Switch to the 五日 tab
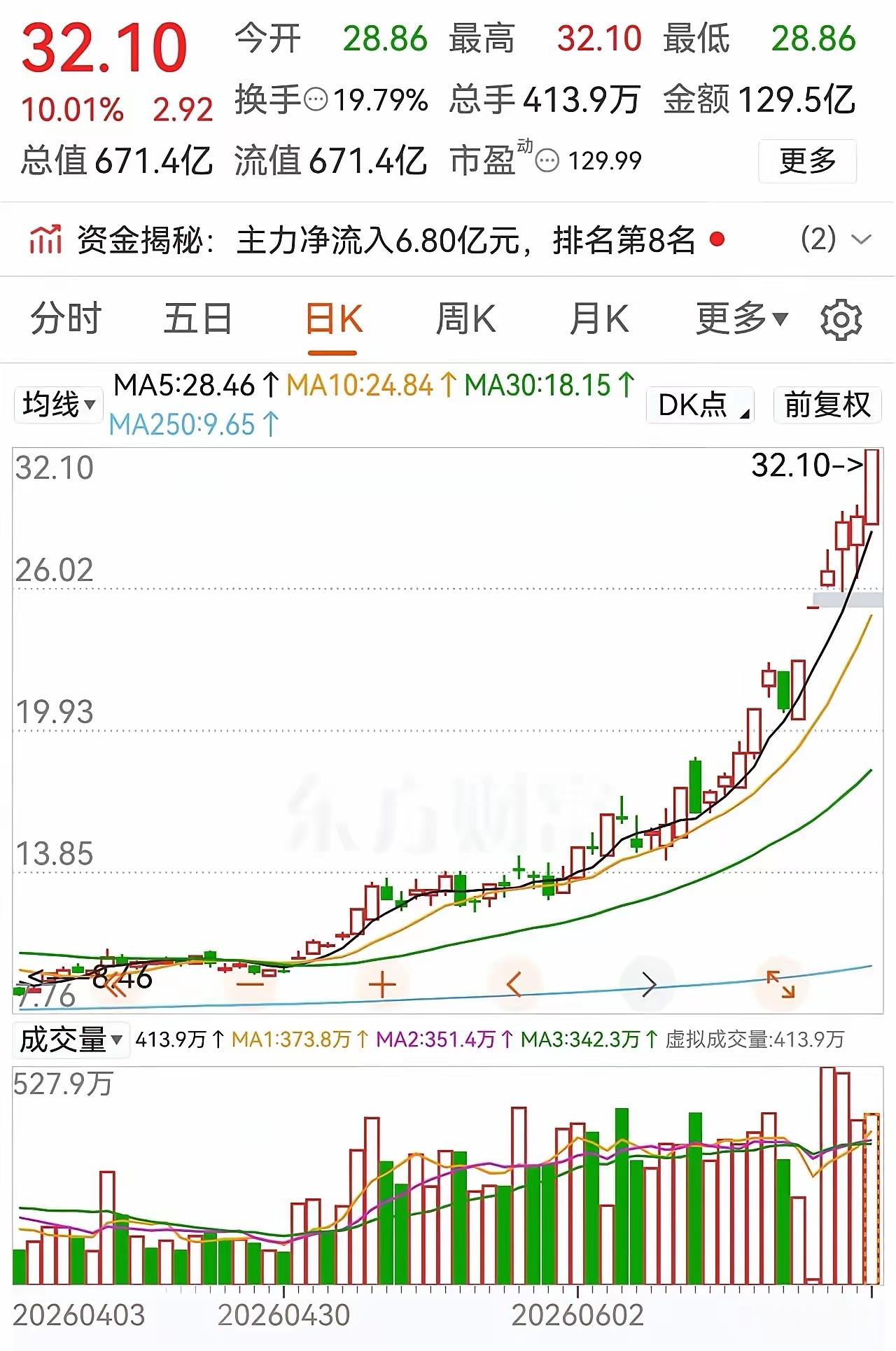Screen dimensions: 896x1351 [198, 319]
